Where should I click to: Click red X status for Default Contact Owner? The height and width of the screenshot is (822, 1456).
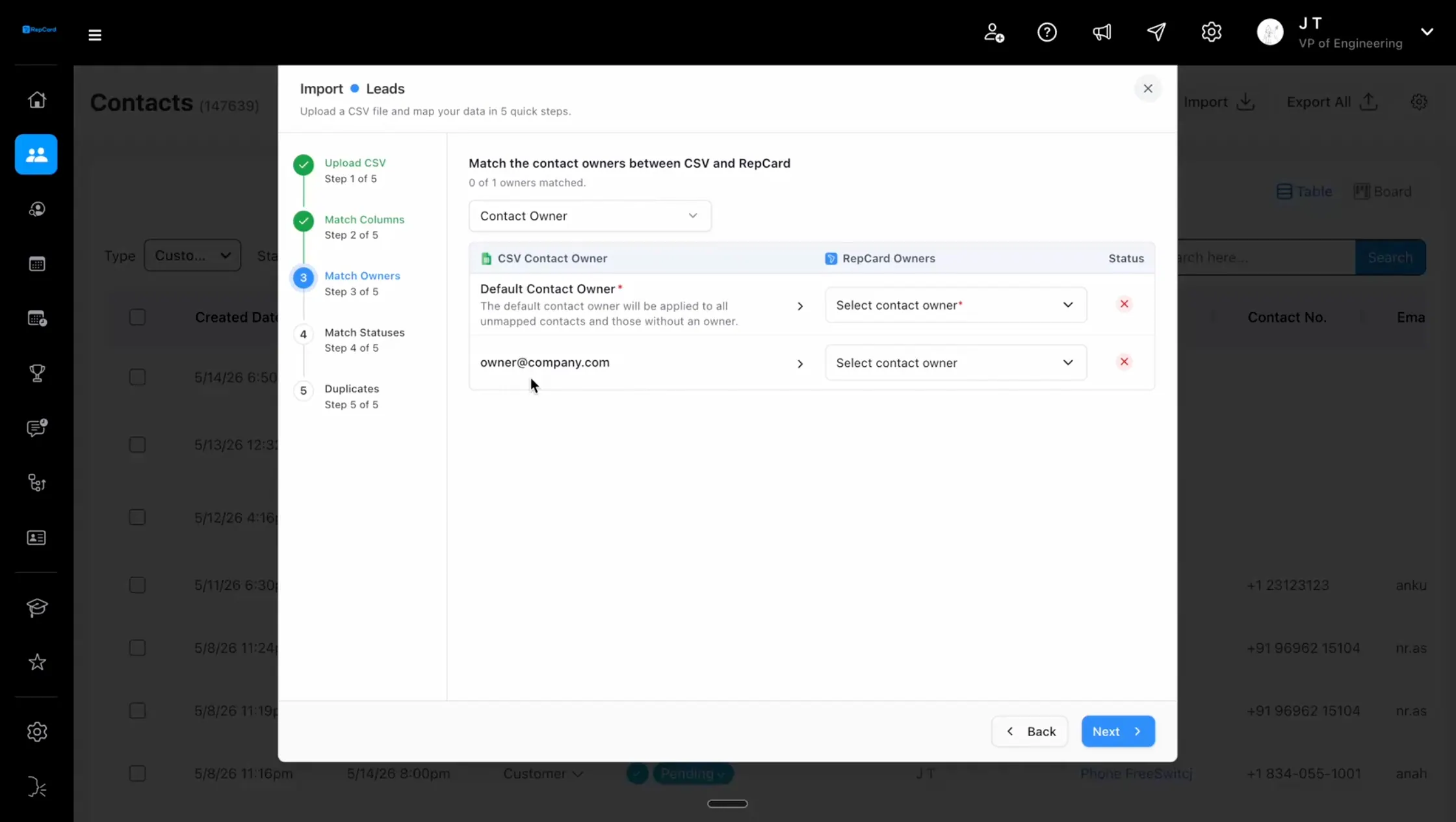[x=1124, y=304]
